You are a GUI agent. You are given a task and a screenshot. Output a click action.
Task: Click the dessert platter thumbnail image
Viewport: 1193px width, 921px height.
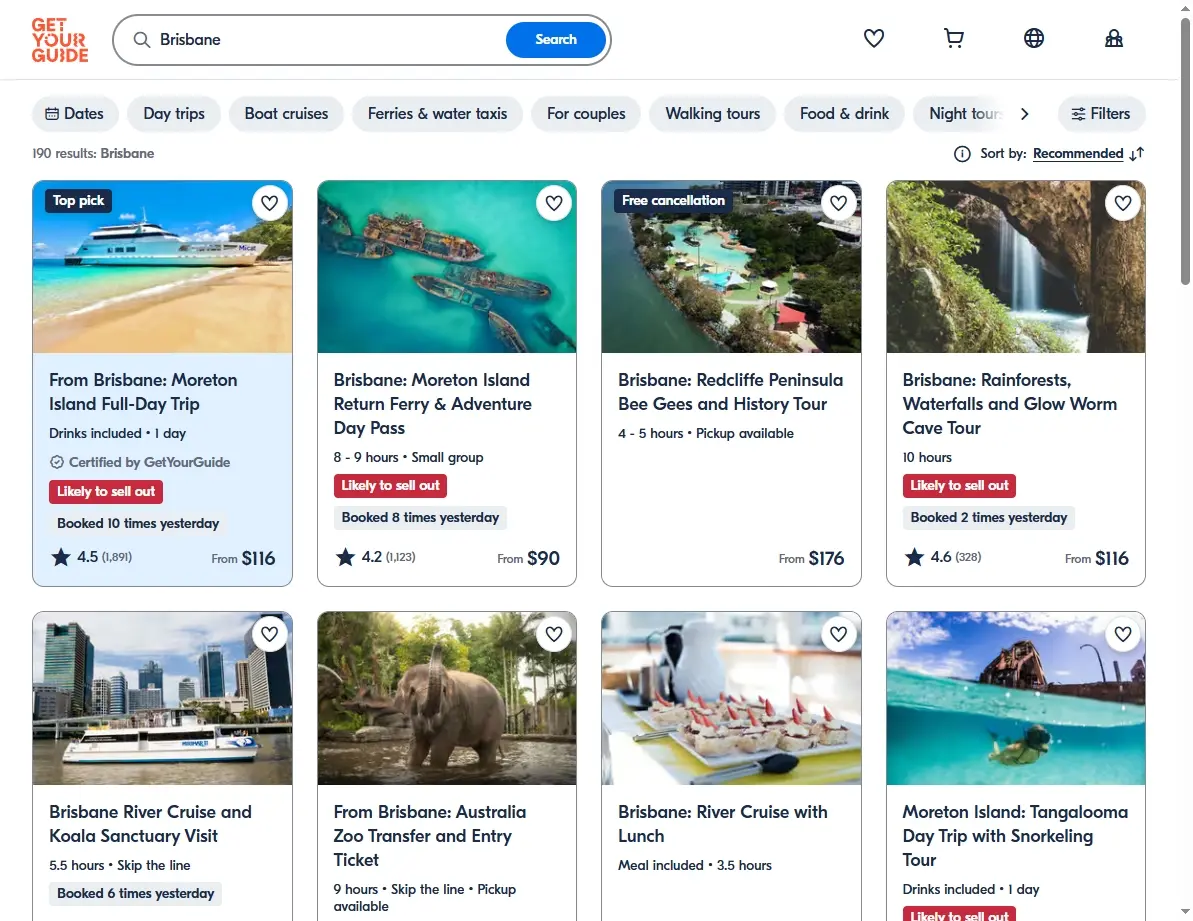(x=731, y=698)
